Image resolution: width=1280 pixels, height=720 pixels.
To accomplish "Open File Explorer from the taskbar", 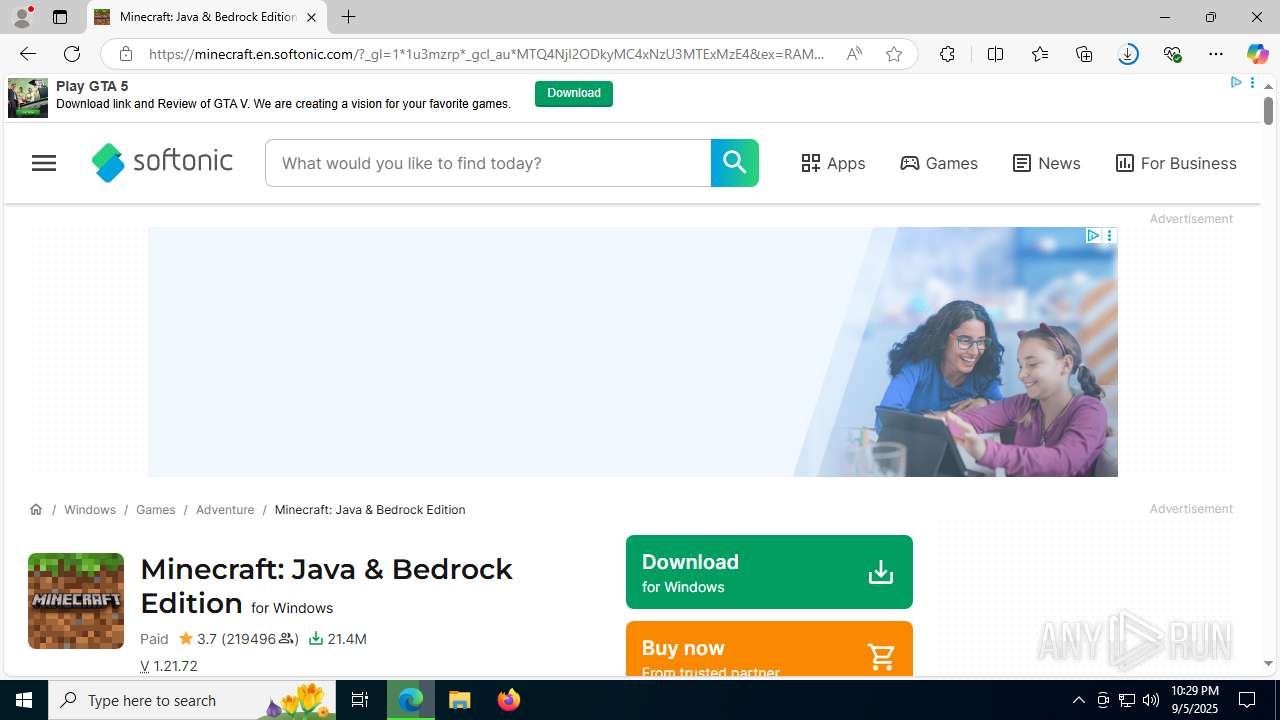I will tap(460, 700).
